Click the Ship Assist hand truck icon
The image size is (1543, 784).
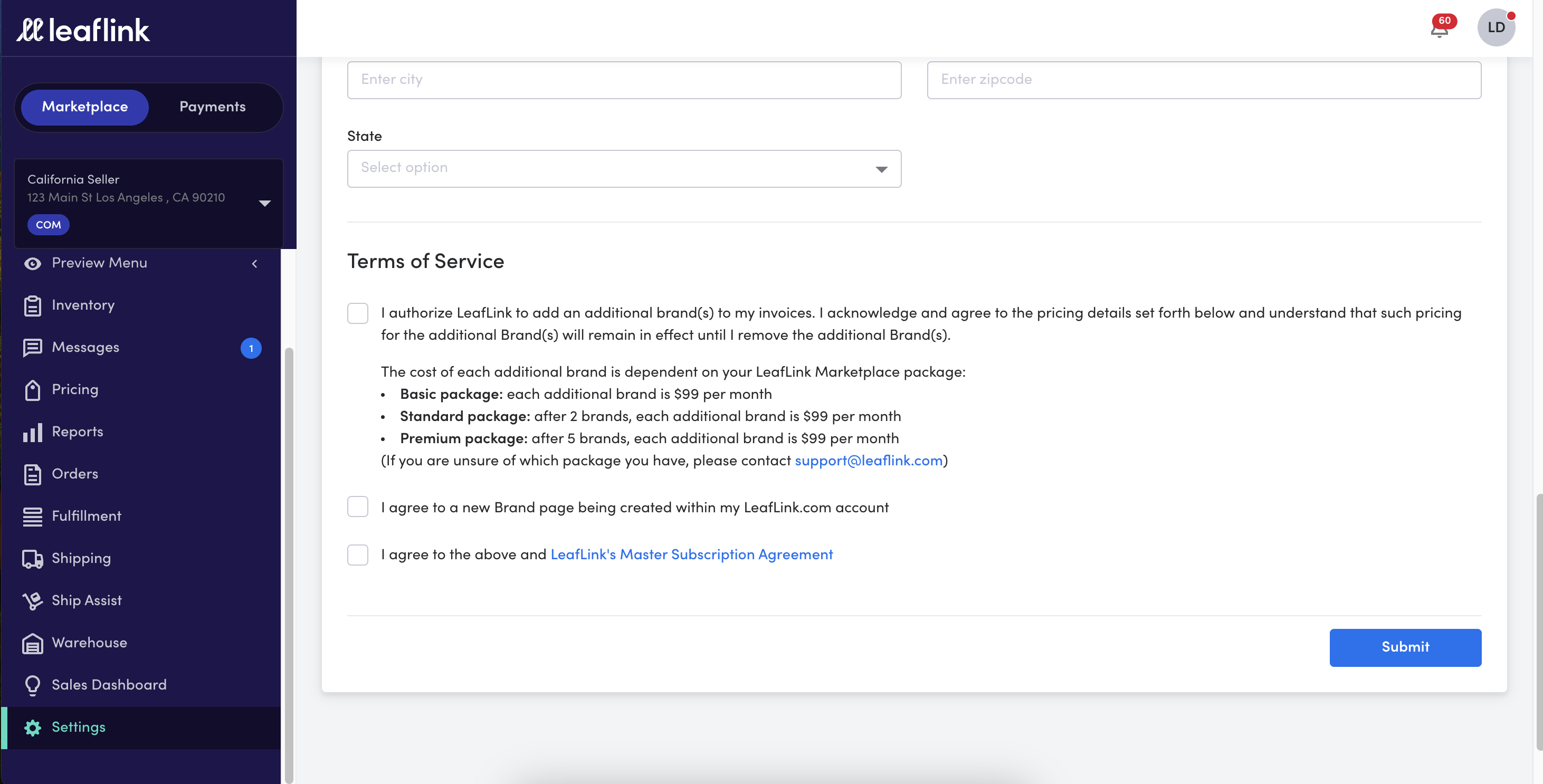point(32,601)
